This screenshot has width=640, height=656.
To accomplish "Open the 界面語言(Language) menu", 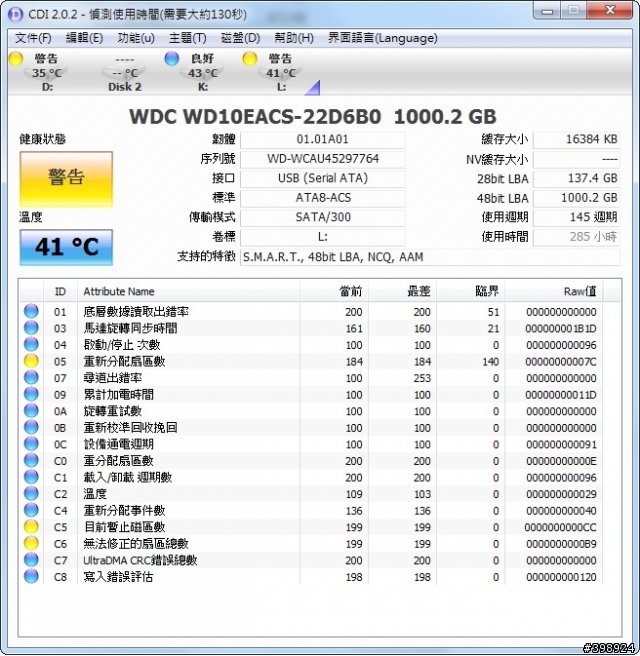I will click(x=382, y=38).
